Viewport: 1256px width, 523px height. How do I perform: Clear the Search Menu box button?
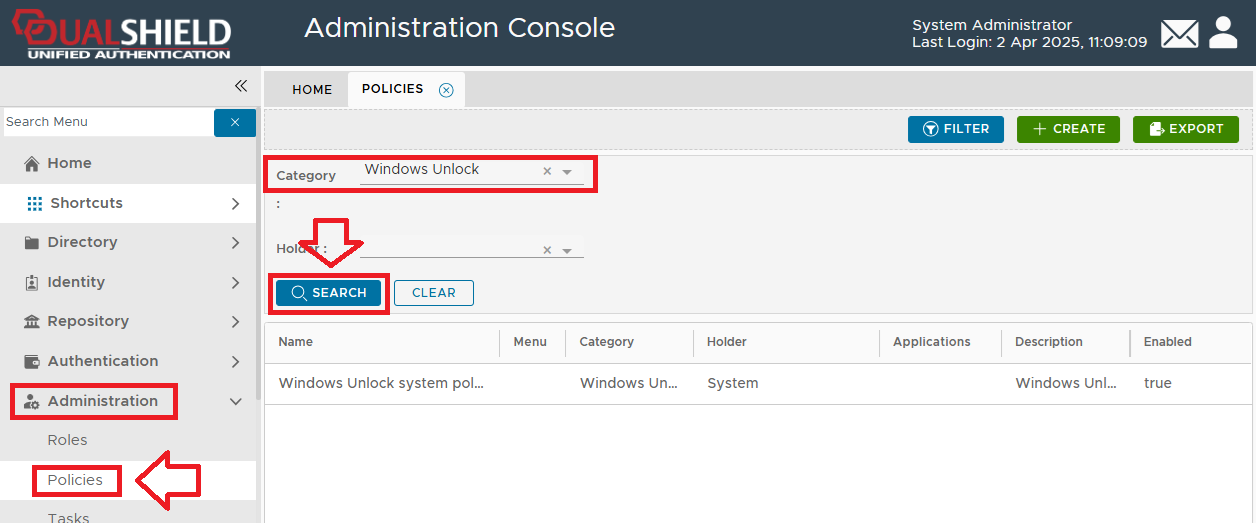[235, 122]
